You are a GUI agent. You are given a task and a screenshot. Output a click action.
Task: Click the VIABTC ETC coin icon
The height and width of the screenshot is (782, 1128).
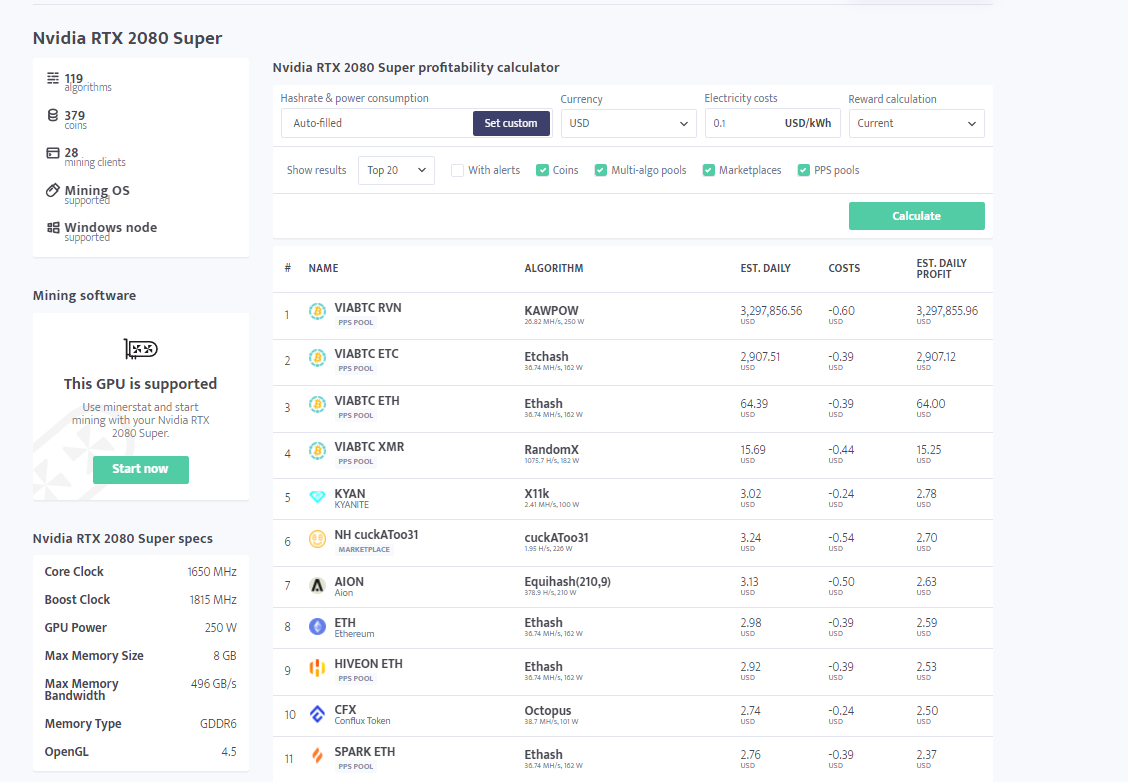(317, 358)
